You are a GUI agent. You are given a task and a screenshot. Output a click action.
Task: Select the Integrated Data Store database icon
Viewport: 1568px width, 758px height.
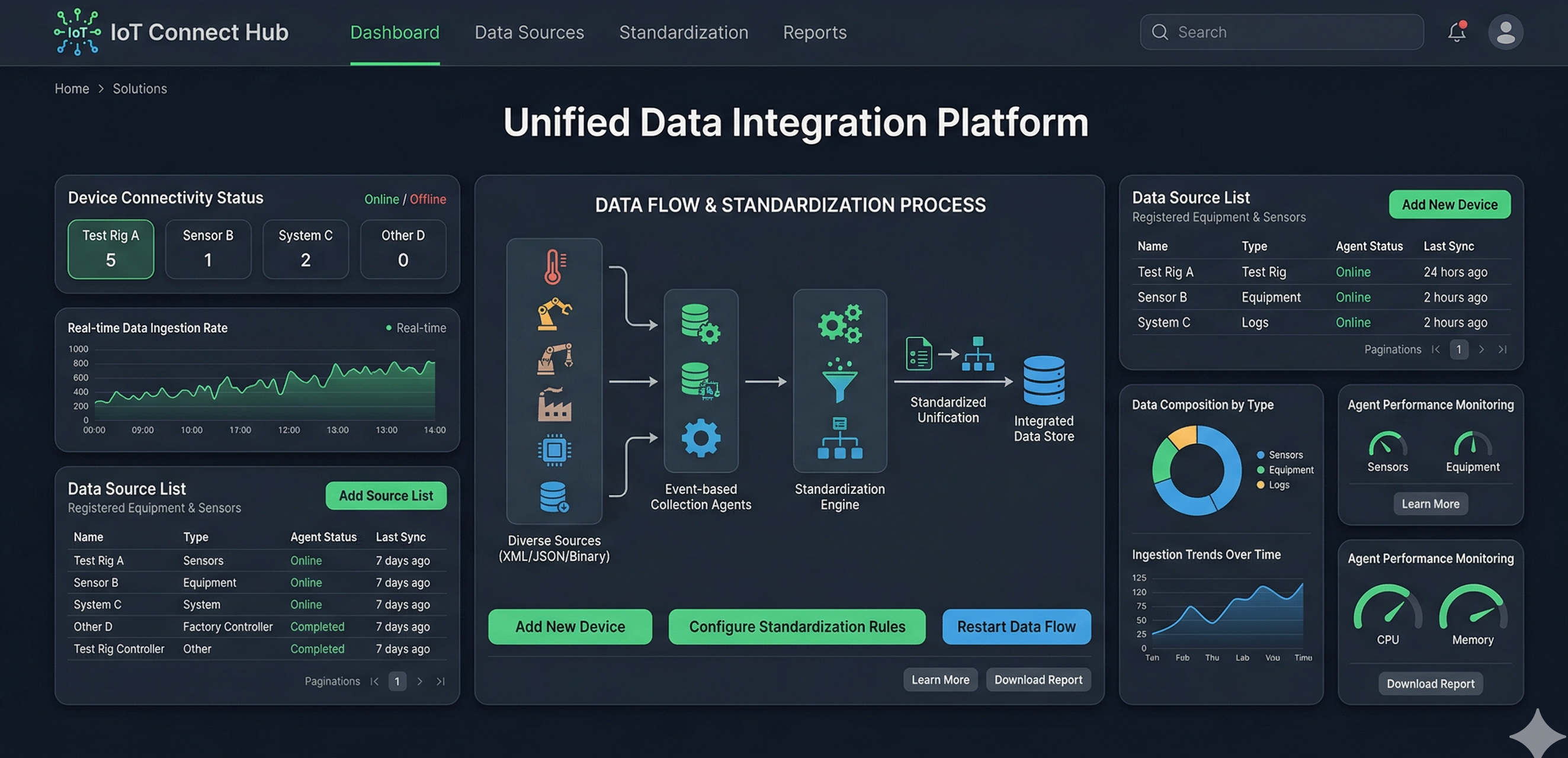coord(1043,381)
